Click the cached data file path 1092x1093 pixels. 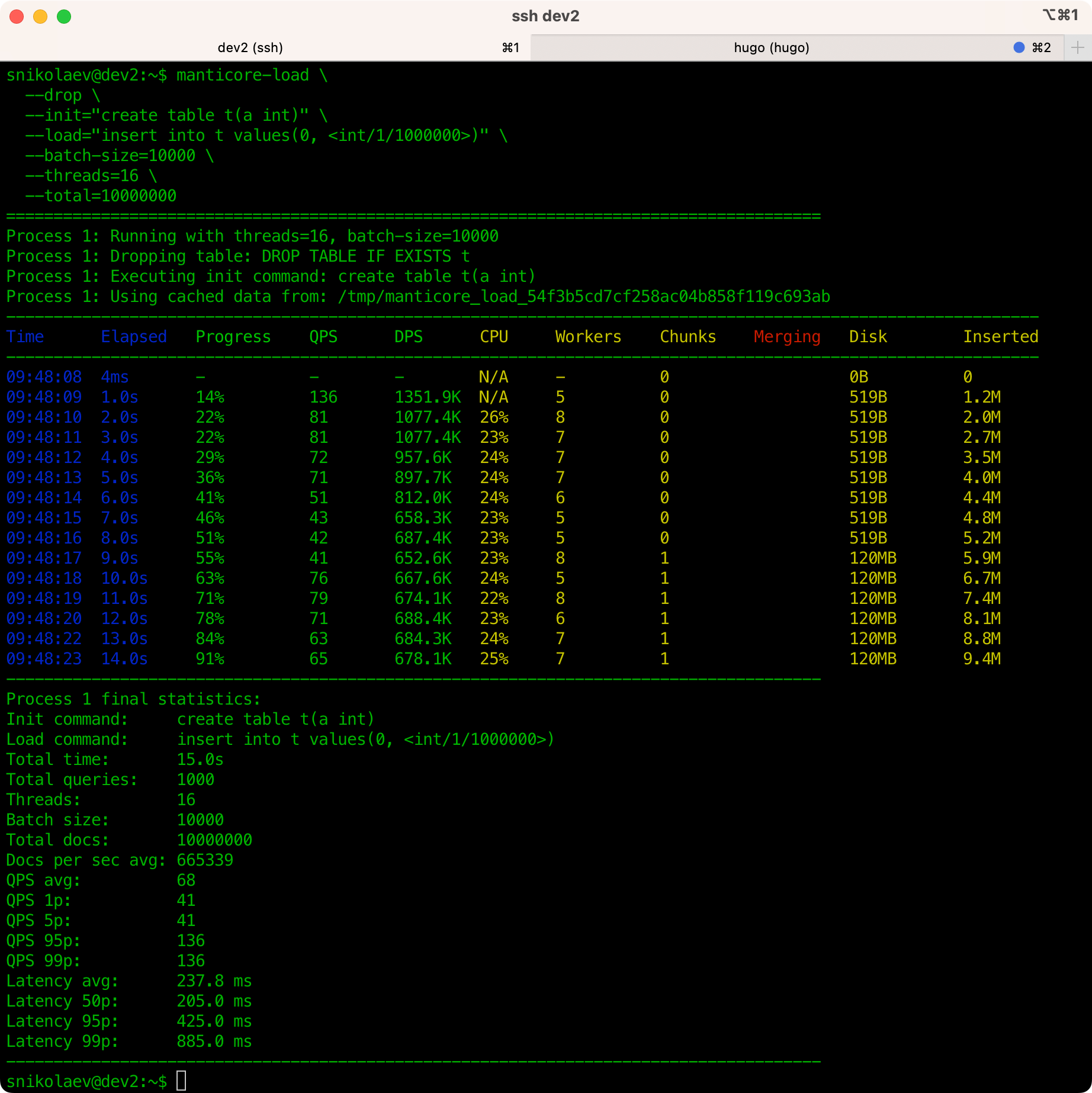tap(584, 297)
